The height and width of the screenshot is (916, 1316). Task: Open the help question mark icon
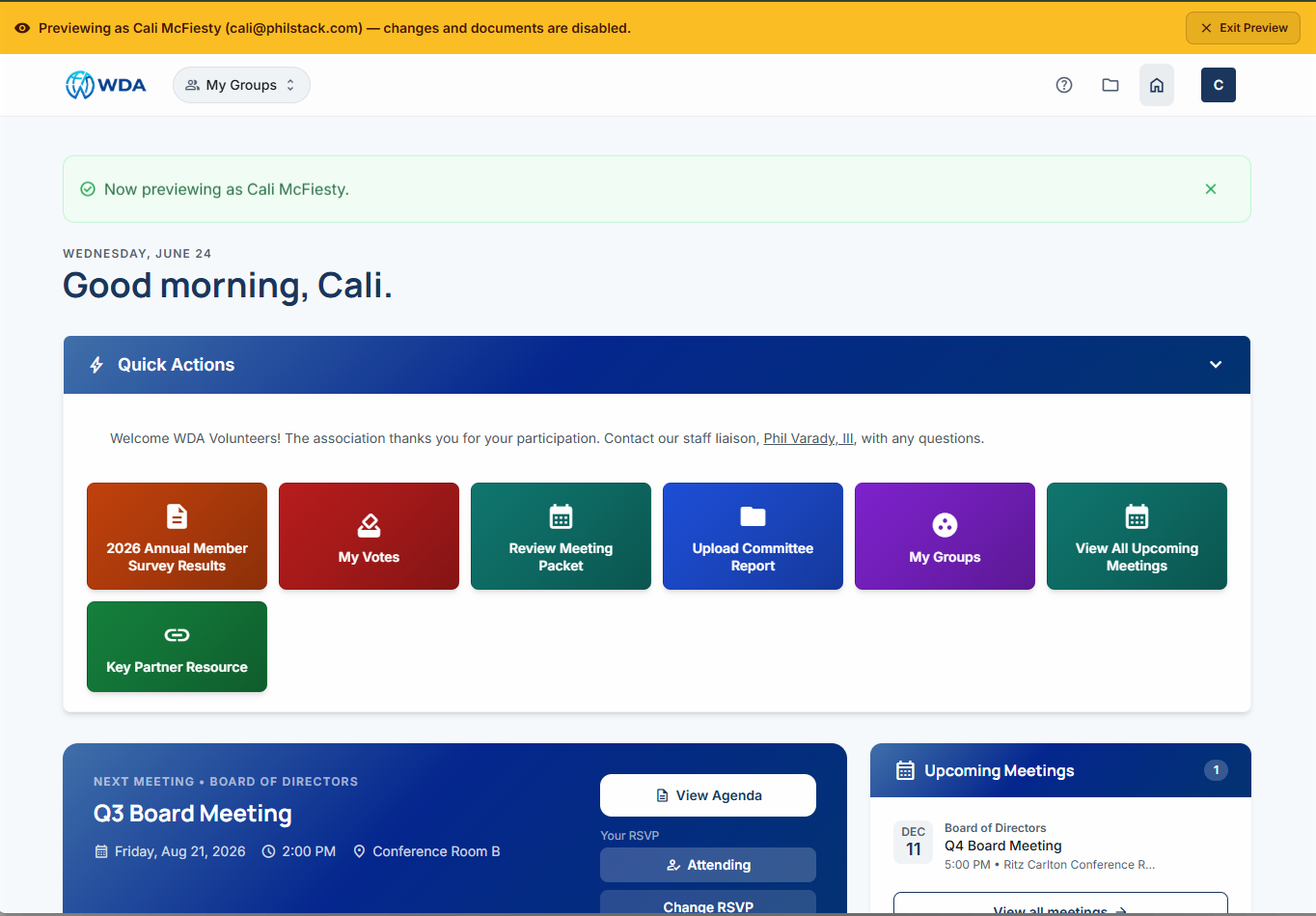coord(1064,85)
